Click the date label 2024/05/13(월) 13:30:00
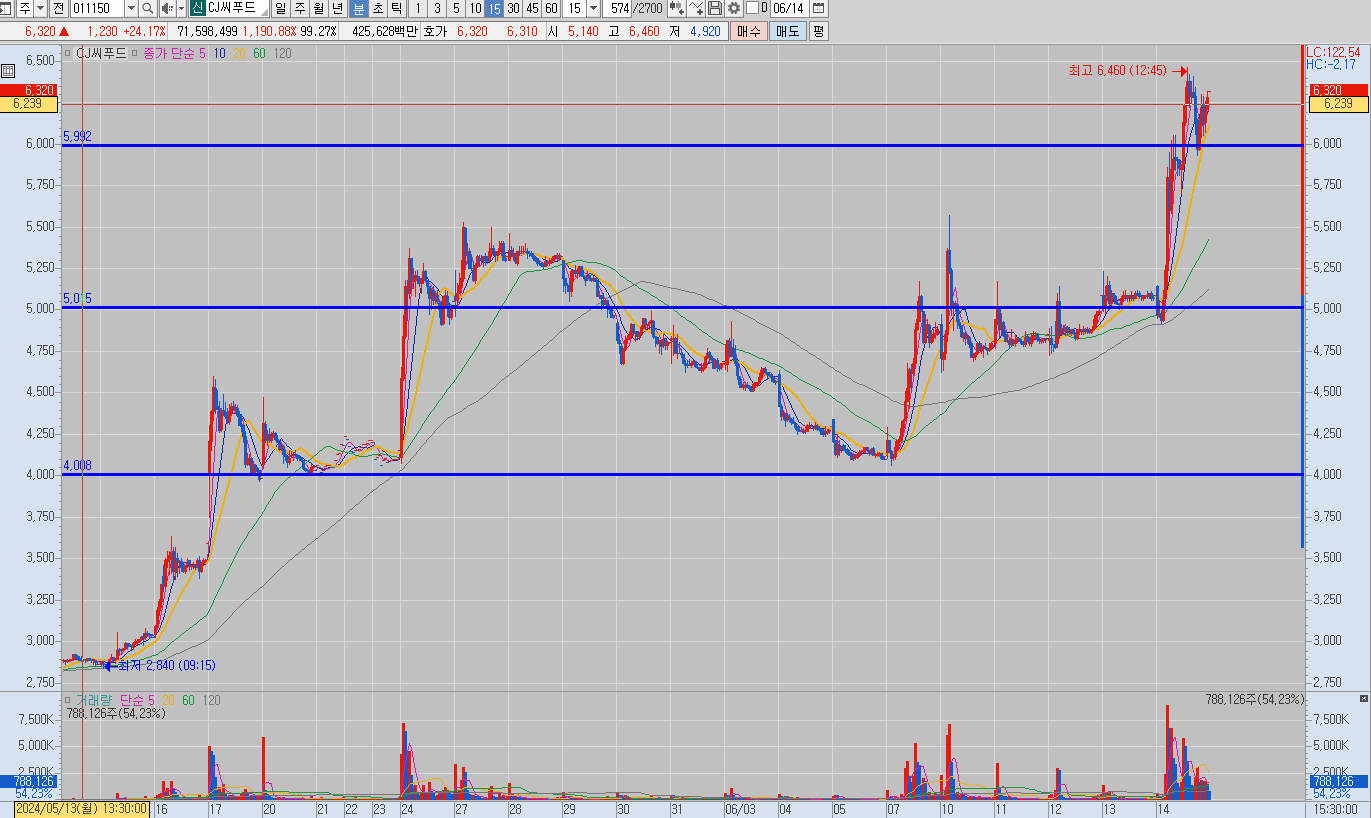This screenshot has height=818, width=1371. point(82,809)
